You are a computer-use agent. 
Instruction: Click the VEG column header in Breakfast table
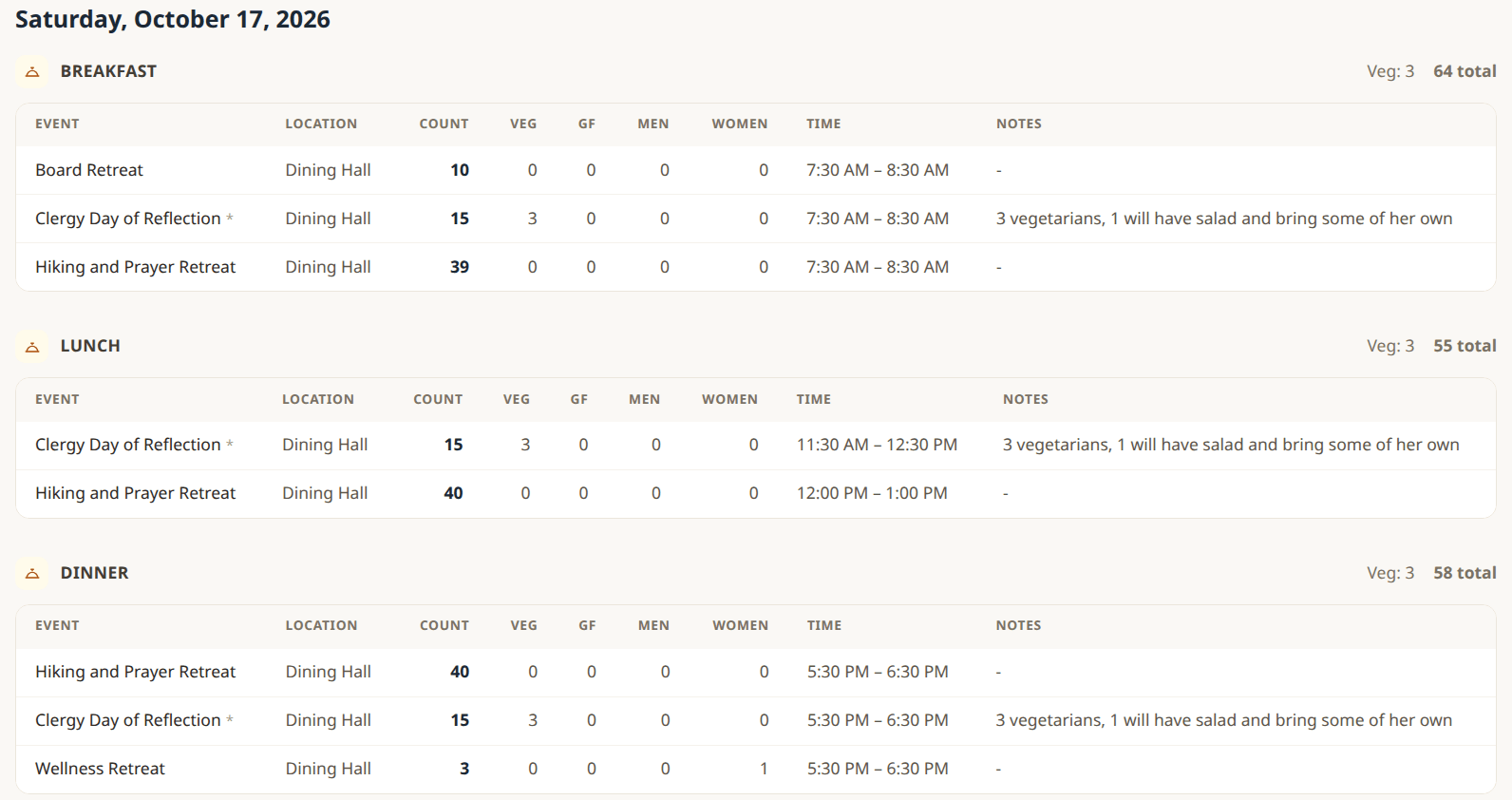point(523,124)
